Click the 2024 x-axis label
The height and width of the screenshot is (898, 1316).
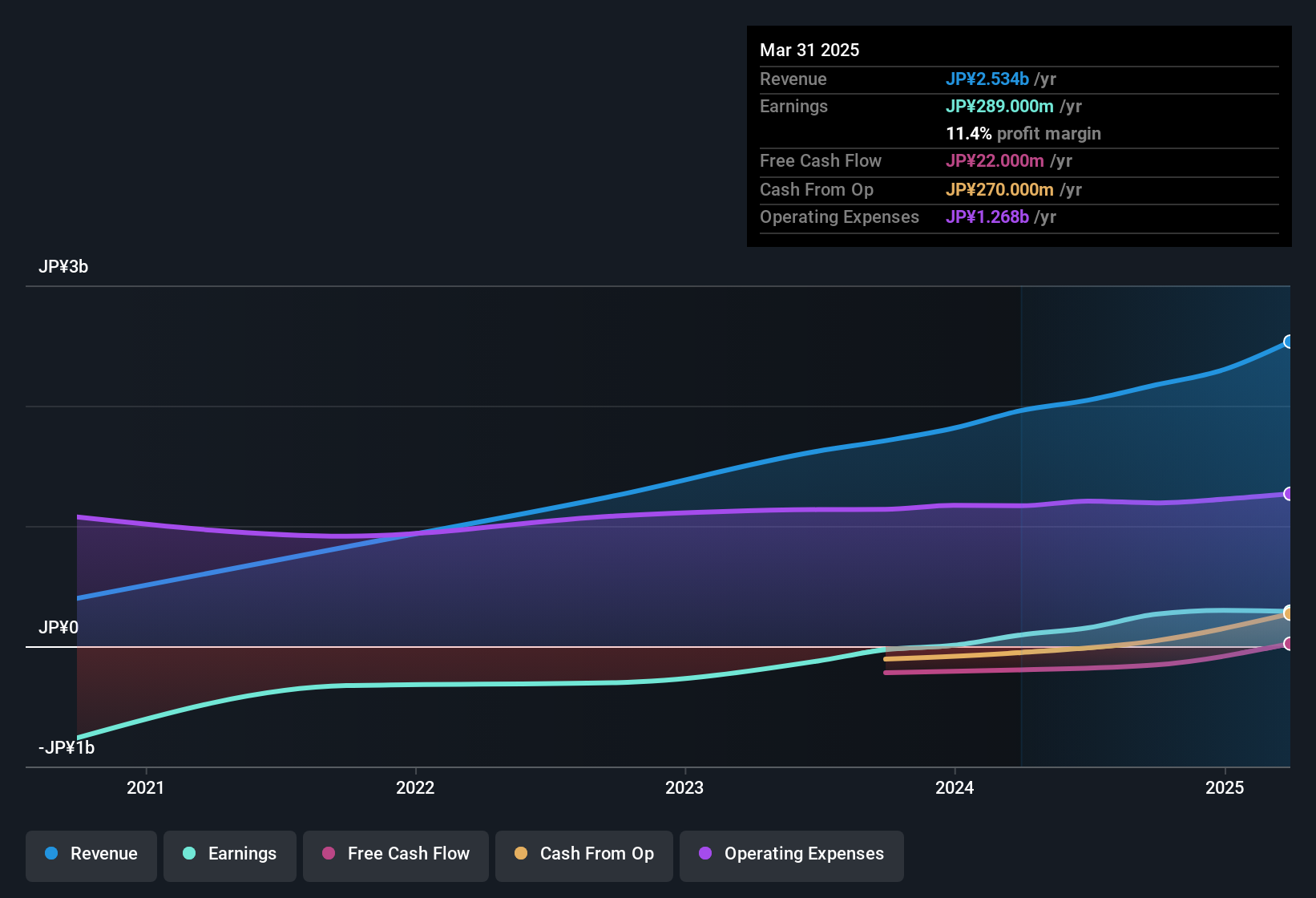click(x=955, y=787)
